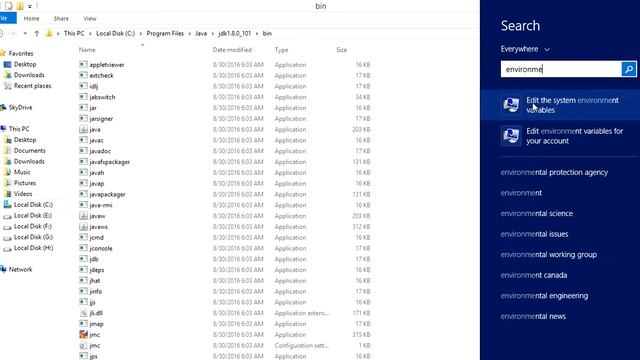Click the environme search input field

click(561, 69)
